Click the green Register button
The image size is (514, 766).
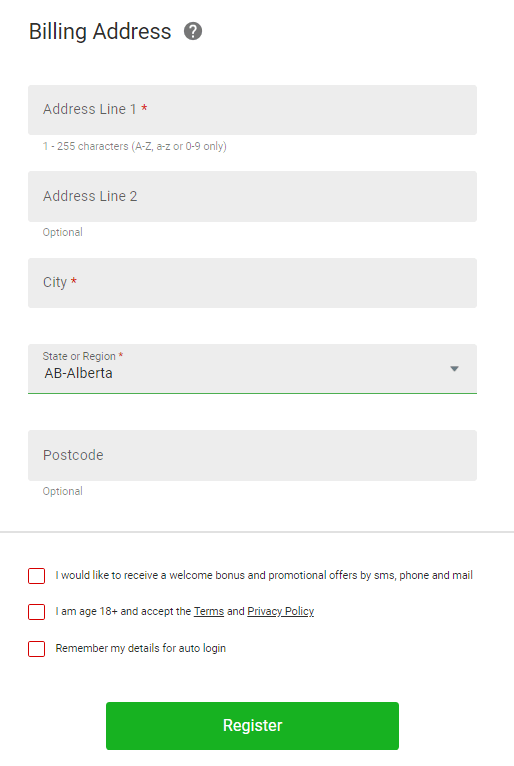(252, 725)
